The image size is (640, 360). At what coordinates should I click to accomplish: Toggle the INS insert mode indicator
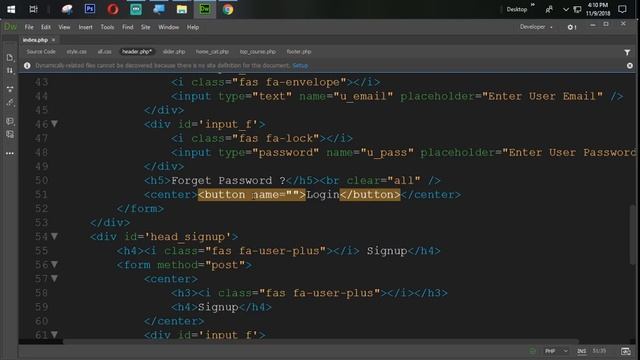coord(582,351)
